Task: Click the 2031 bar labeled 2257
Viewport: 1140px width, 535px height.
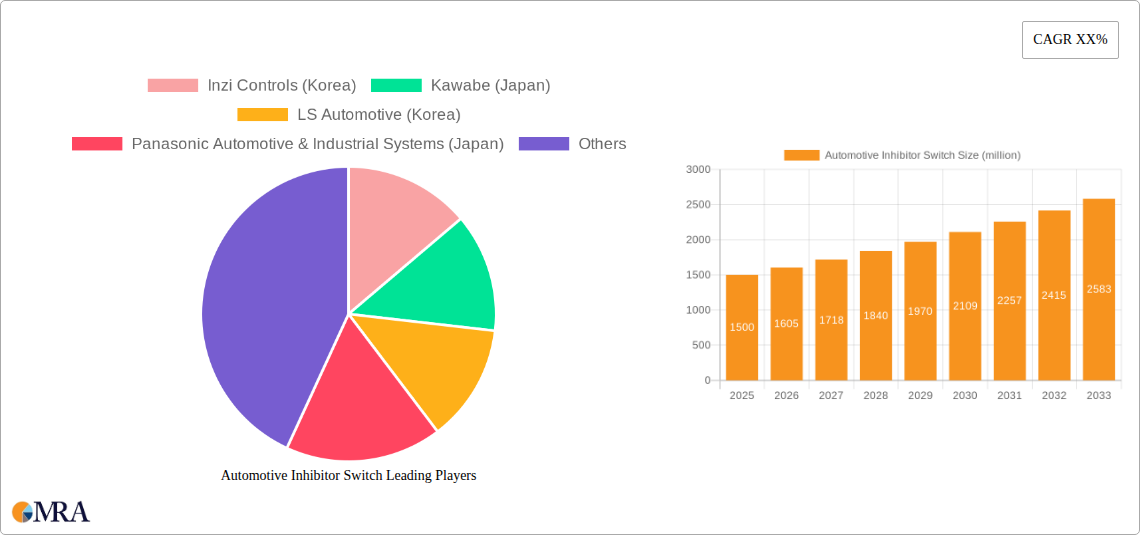Action: (1010, 301)
